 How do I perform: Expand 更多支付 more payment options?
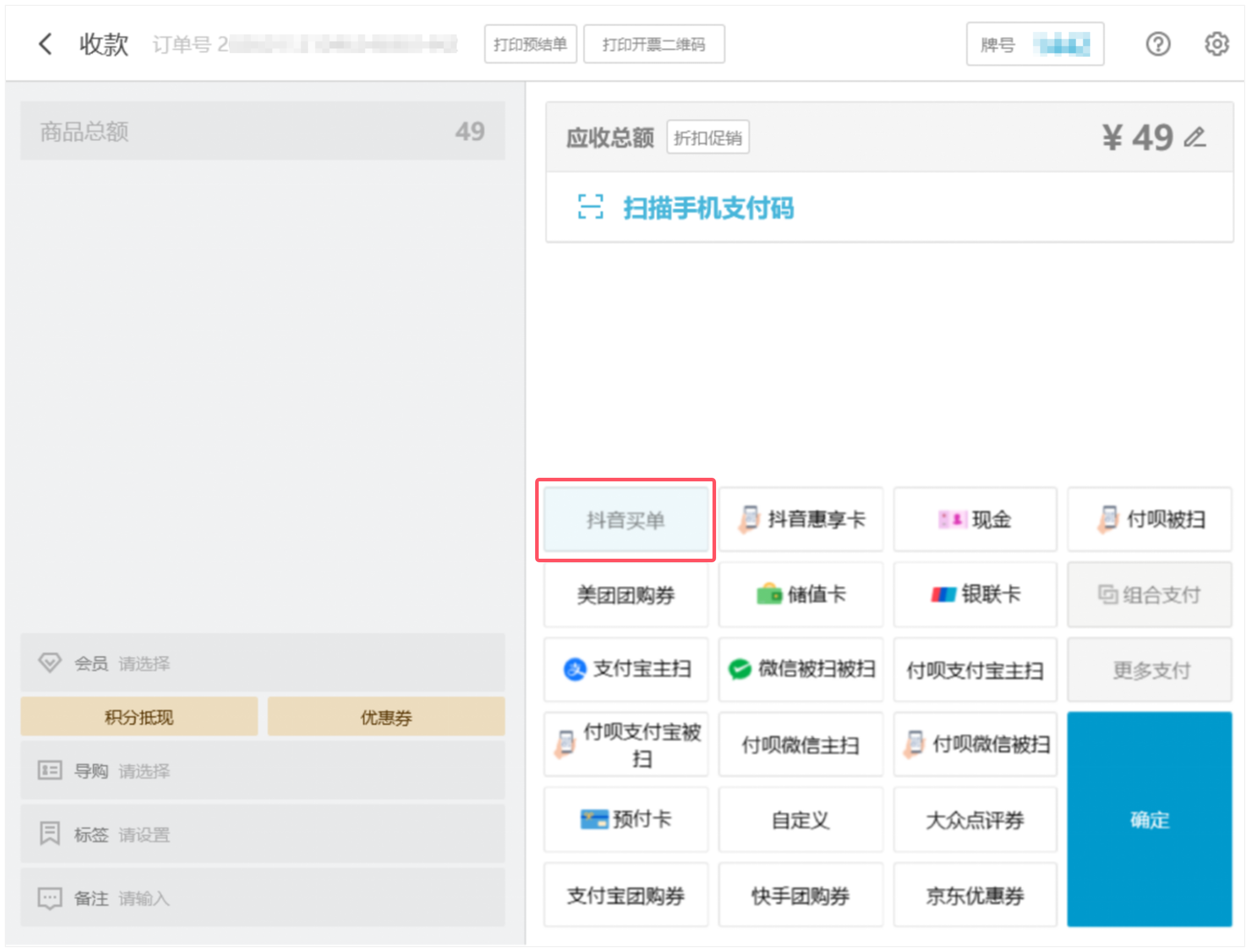pos(1149,670)
